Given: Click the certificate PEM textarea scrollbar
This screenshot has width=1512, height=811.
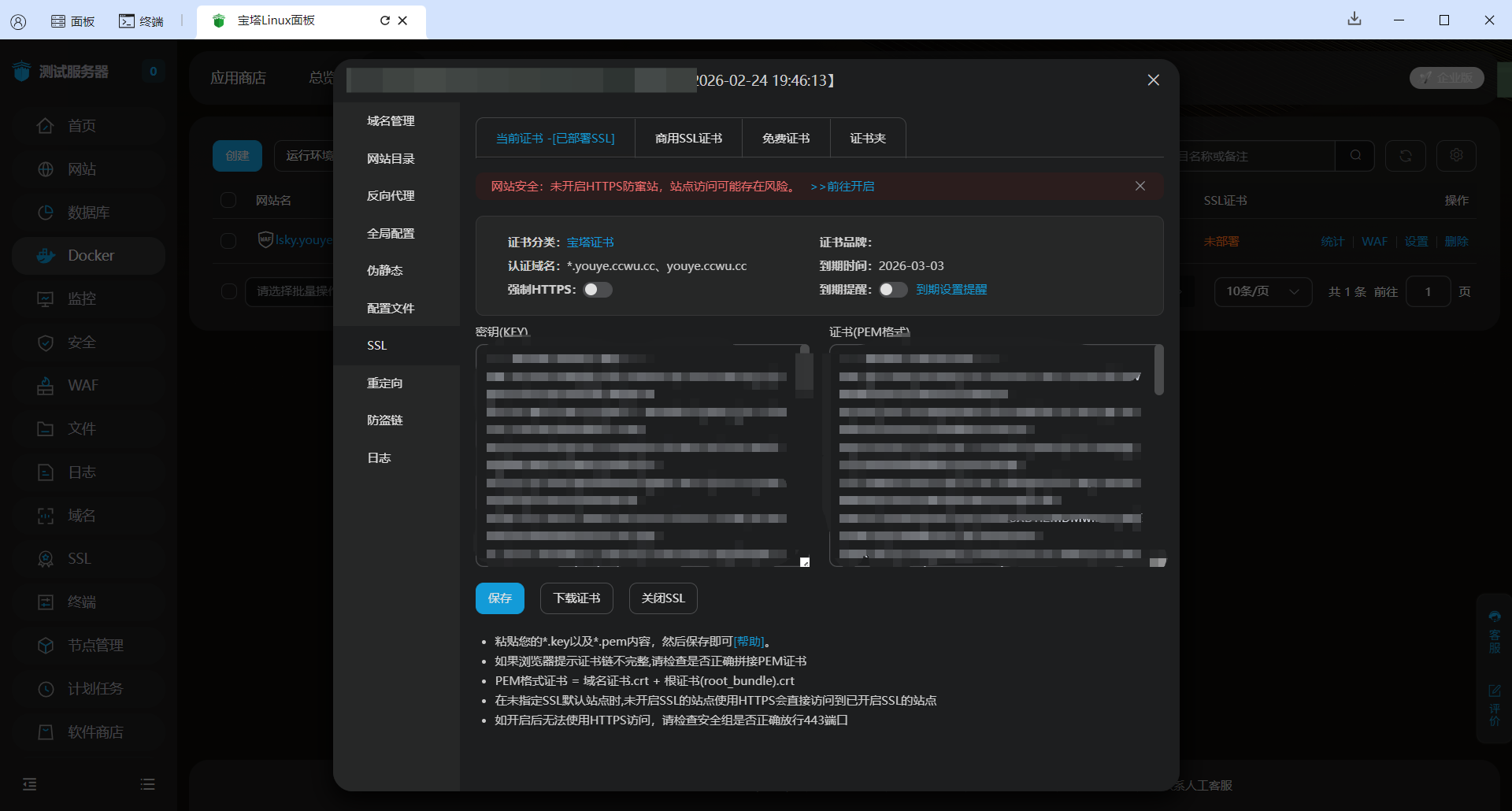Looking at the screenshot, I should [1158, 370].
